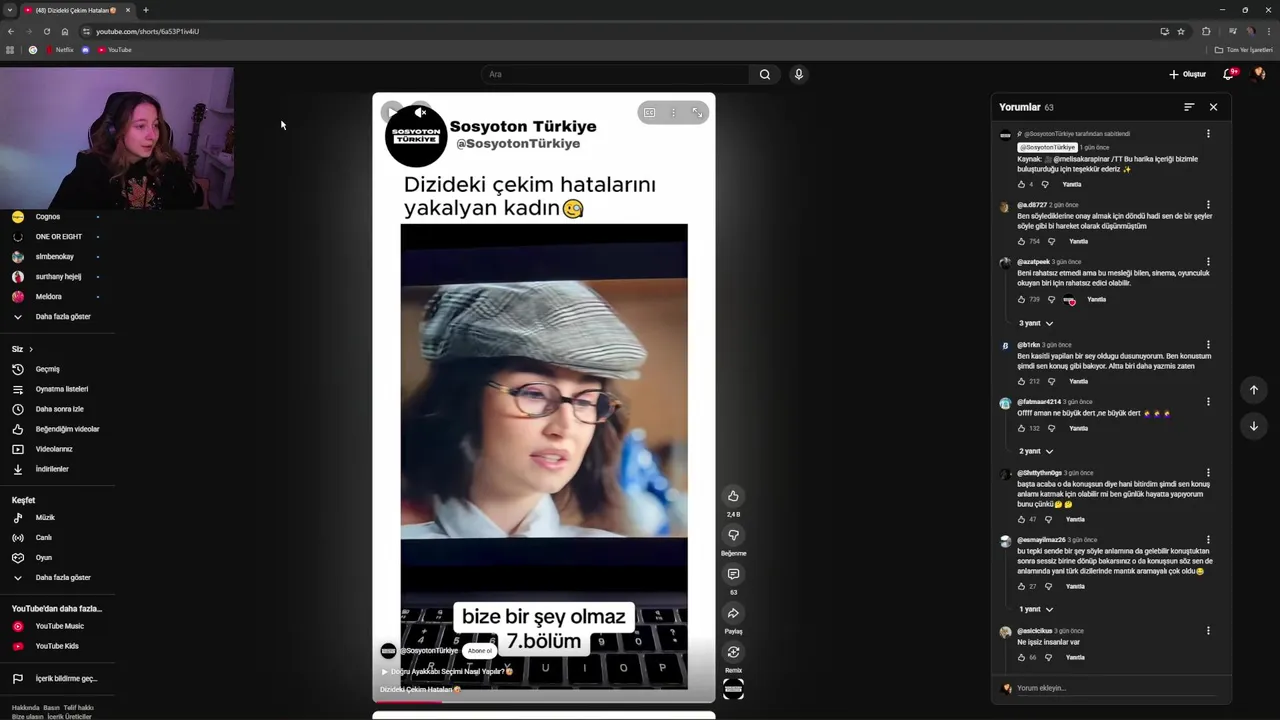The height and width of the screenshot is (720, 1280).
Task: Open comments via the speech bubble icon
Action: click(733, 574)
